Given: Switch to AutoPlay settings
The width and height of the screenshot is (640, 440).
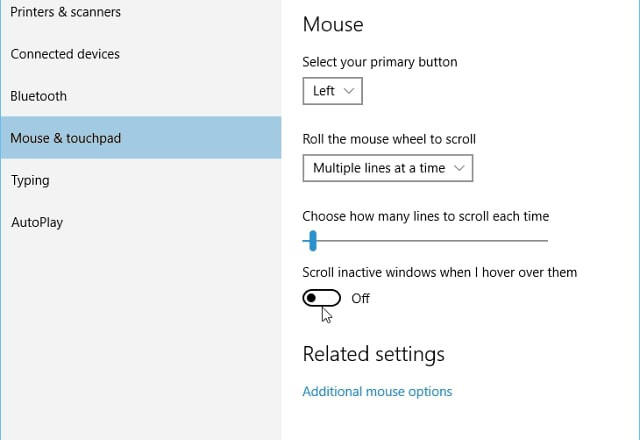Looking at the screenshot, I should [x=37, y=222].
